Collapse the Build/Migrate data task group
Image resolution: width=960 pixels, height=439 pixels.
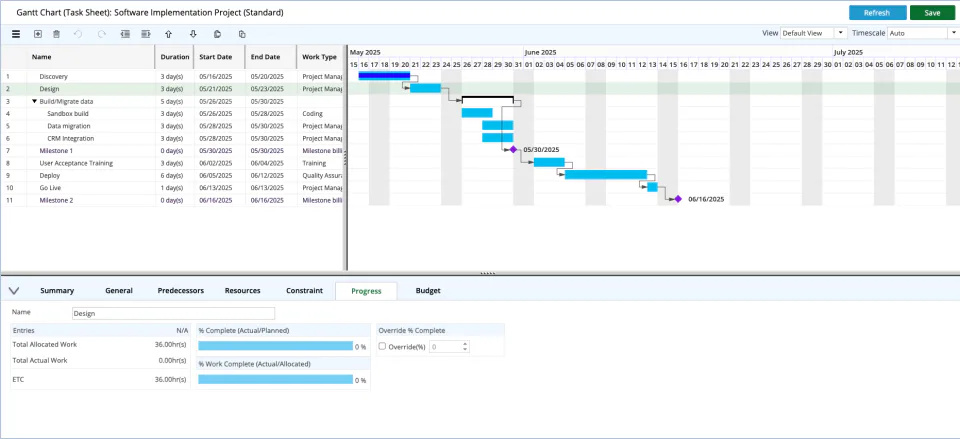[x=35, y=102]
